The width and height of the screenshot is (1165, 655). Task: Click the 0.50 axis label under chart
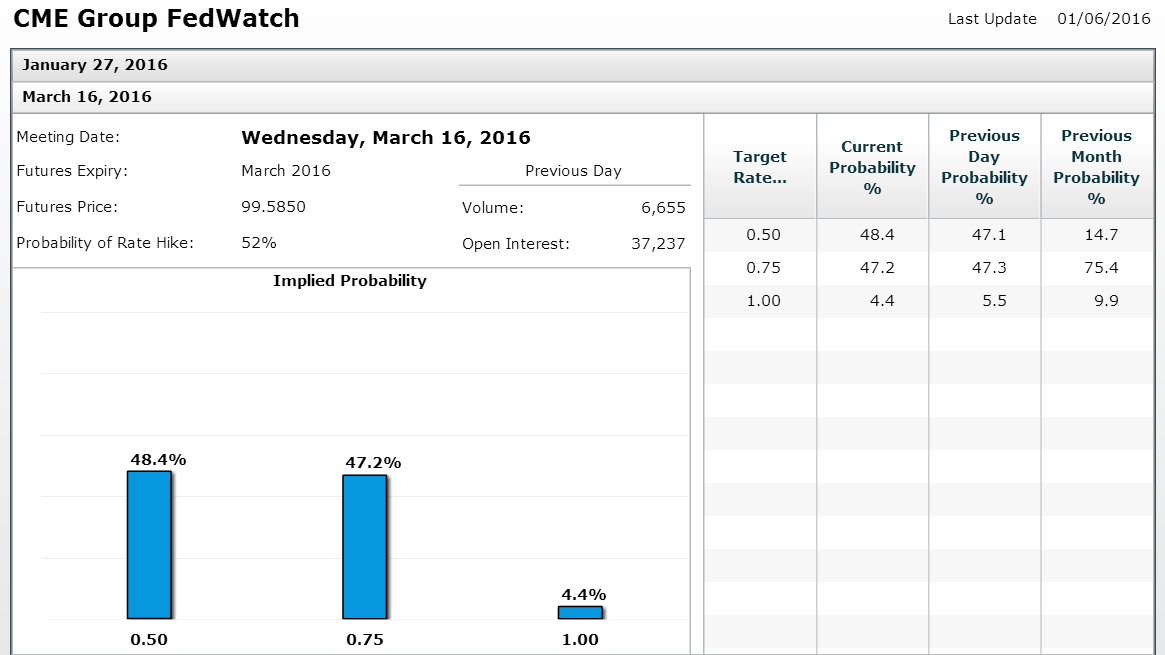(x=149, y=639)
